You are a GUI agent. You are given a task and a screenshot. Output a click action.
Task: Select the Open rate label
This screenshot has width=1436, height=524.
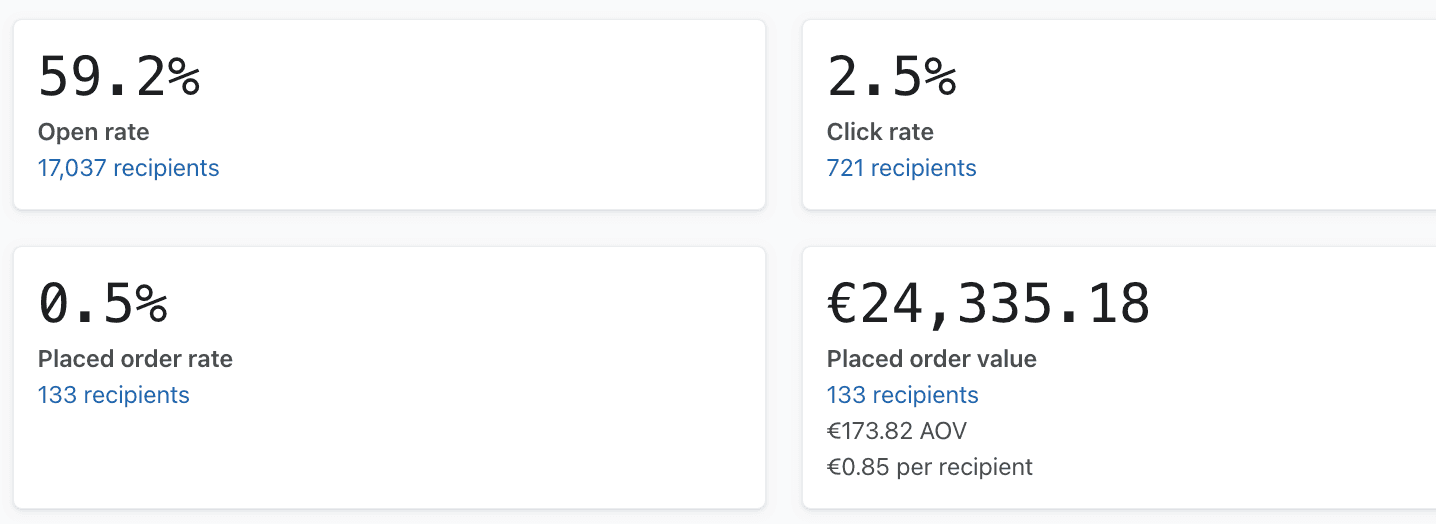(93, 132)
